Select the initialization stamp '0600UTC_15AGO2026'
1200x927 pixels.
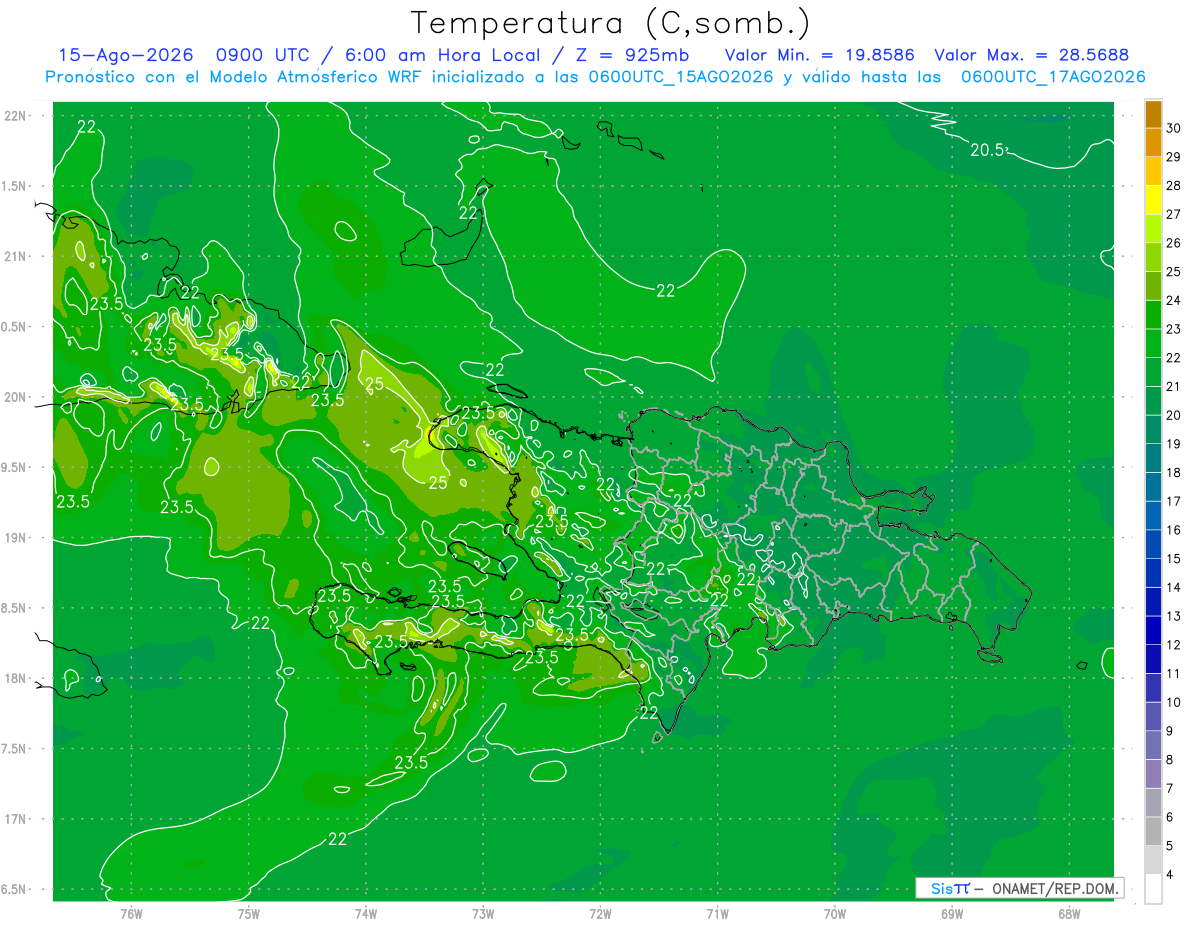pyautogui.click(x=680, y=77)
